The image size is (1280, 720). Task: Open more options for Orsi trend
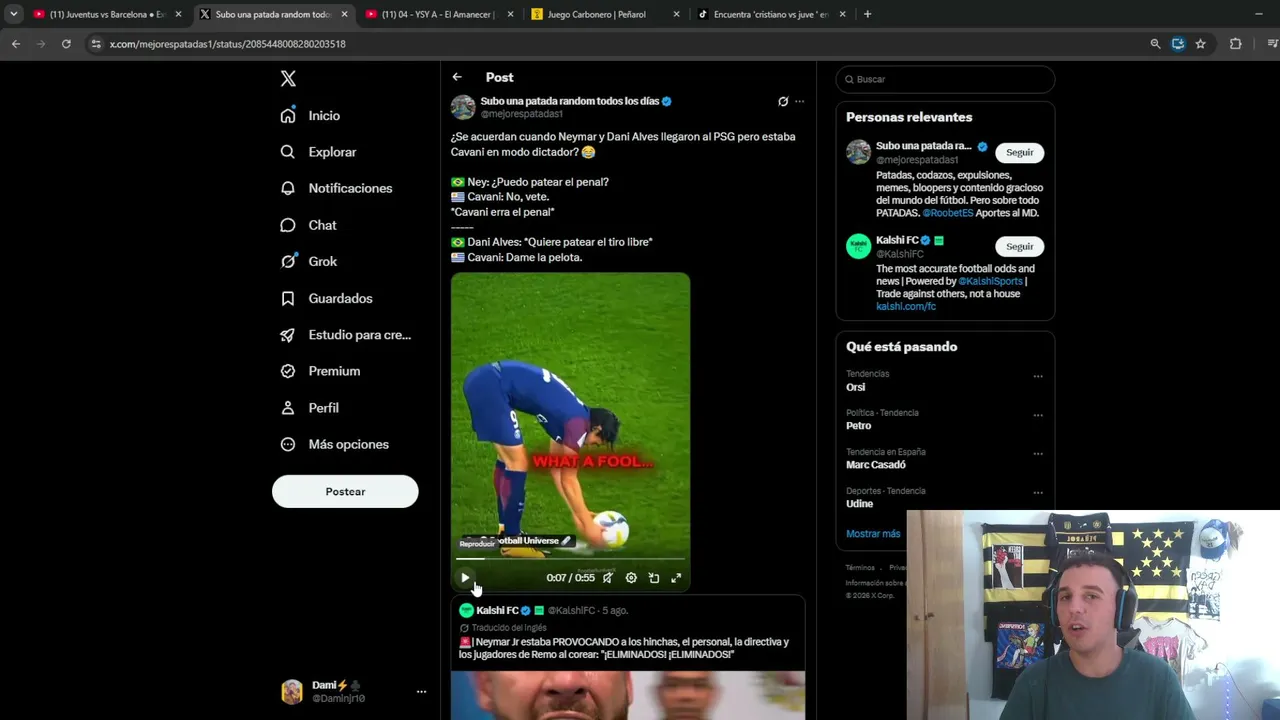coord(1038,377)
